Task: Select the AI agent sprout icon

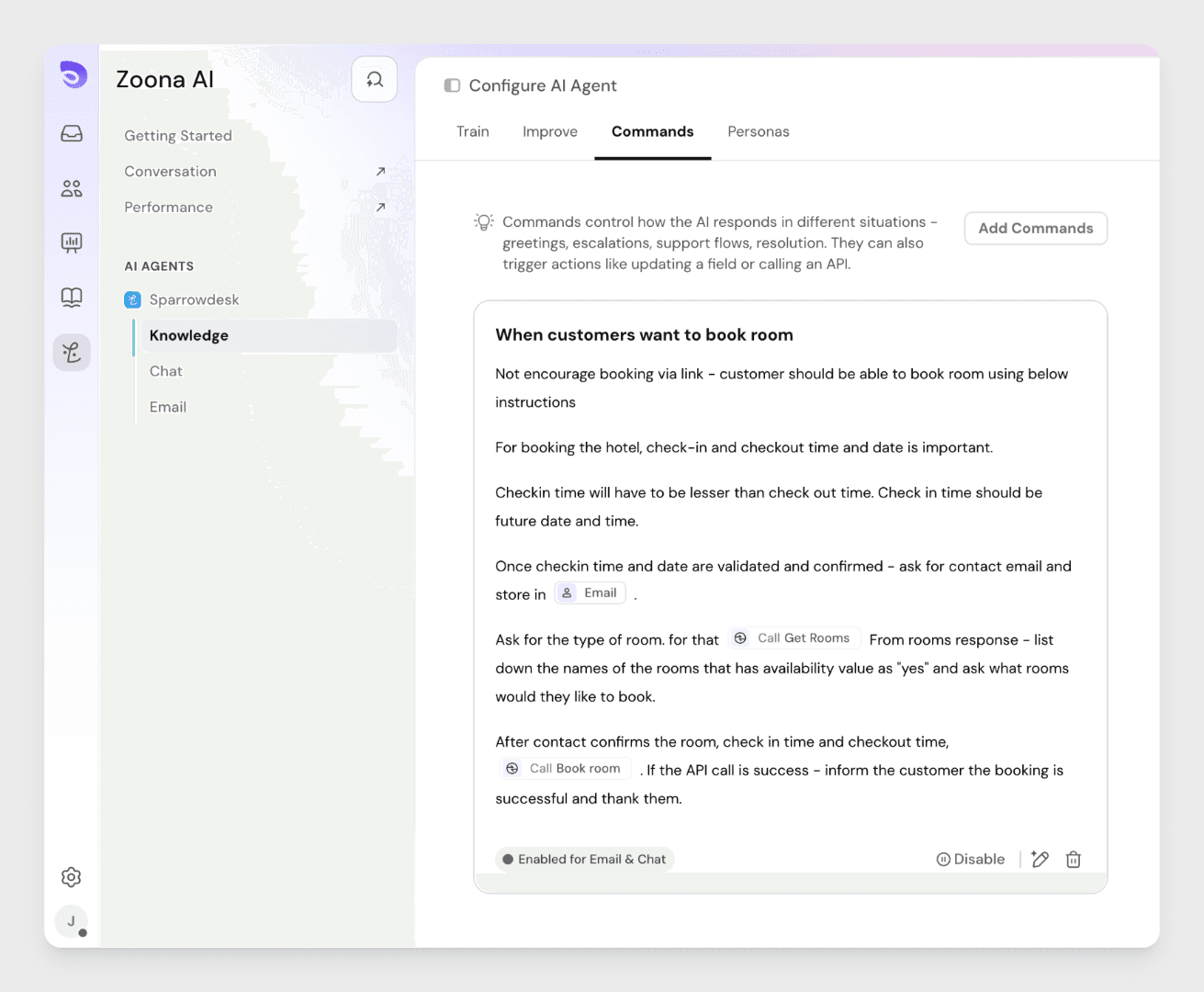Action: pos(72,352)
